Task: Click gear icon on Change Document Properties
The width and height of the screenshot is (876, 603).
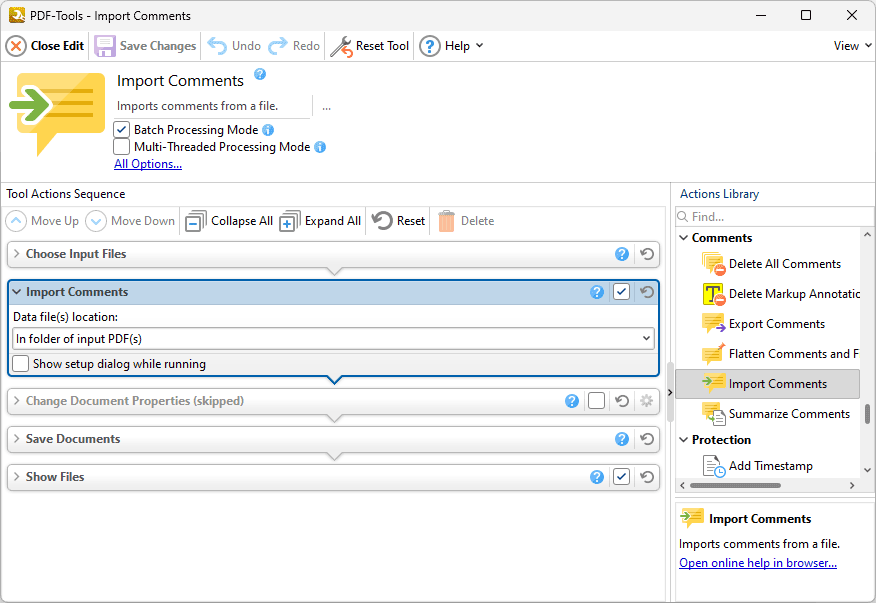Action: click(646, 401)
